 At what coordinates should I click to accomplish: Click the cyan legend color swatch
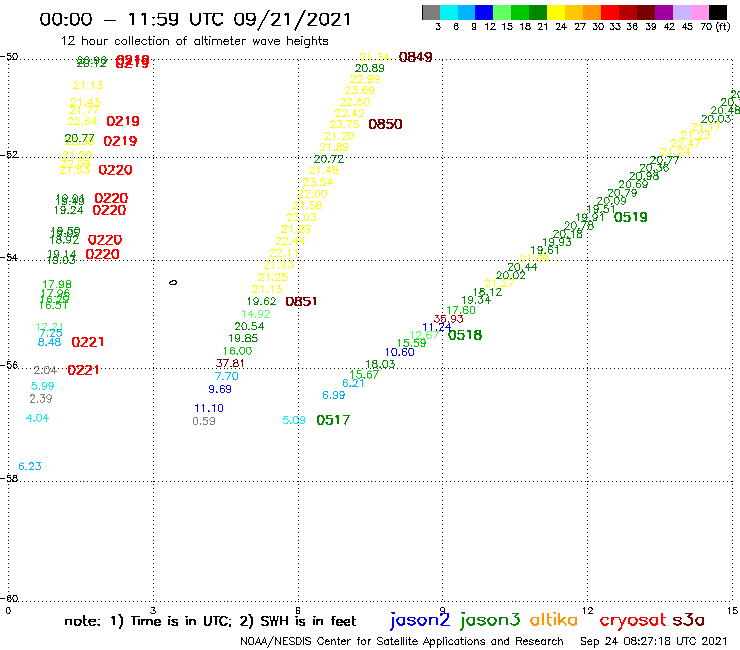pos(449,12)
